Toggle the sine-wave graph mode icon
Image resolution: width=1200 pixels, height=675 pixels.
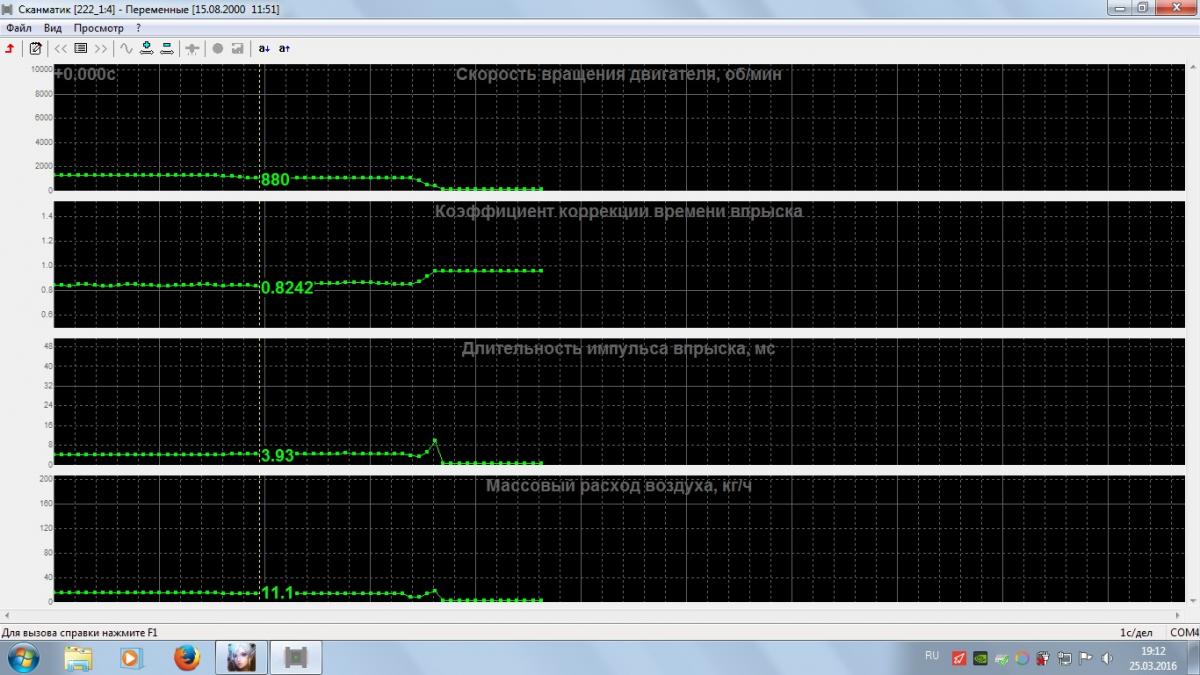tap(126, 48)
